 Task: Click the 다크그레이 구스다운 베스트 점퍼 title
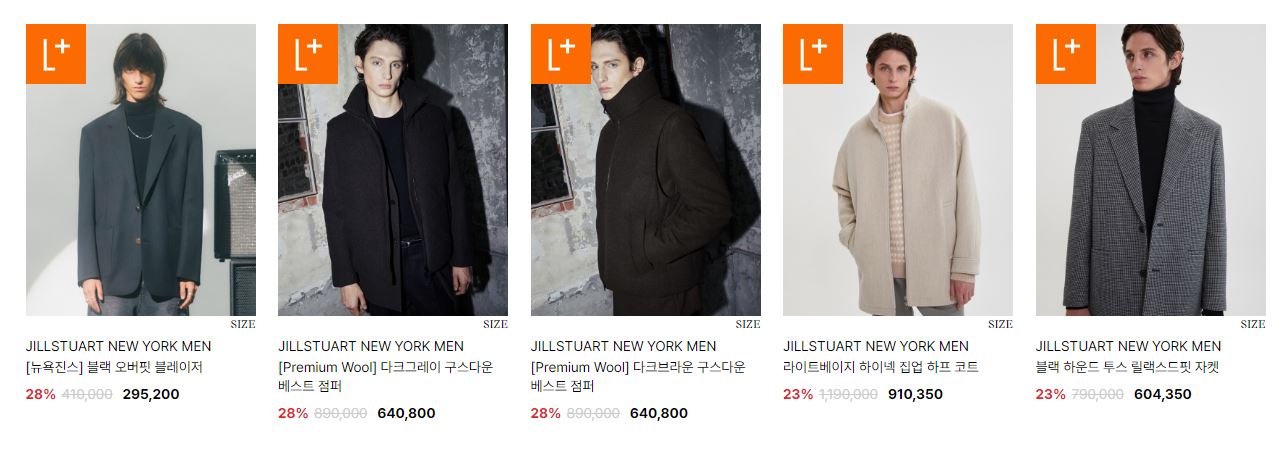pyautogui.click(x=386, y=377)
